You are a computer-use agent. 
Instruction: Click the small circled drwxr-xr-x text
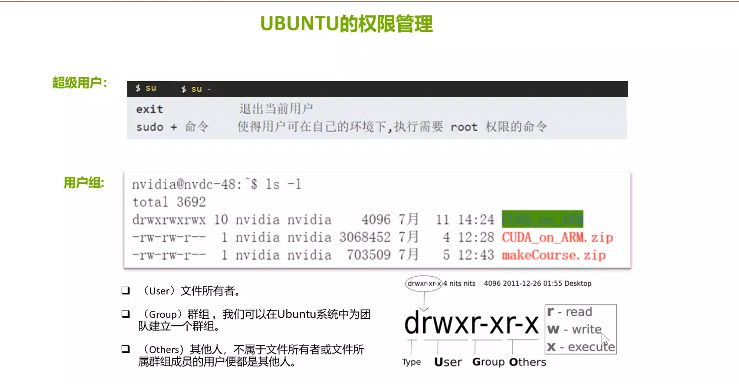[424, 284]
